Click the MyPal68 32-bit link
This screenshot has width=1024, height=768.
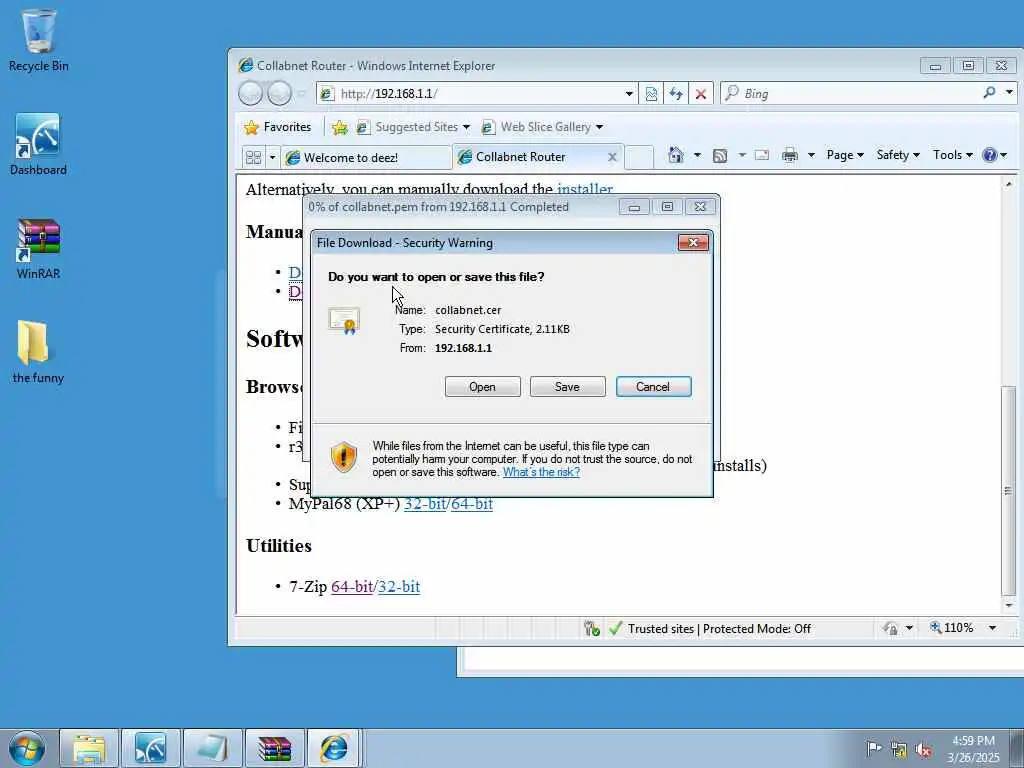pyautogui.click(x=424, y=504)
